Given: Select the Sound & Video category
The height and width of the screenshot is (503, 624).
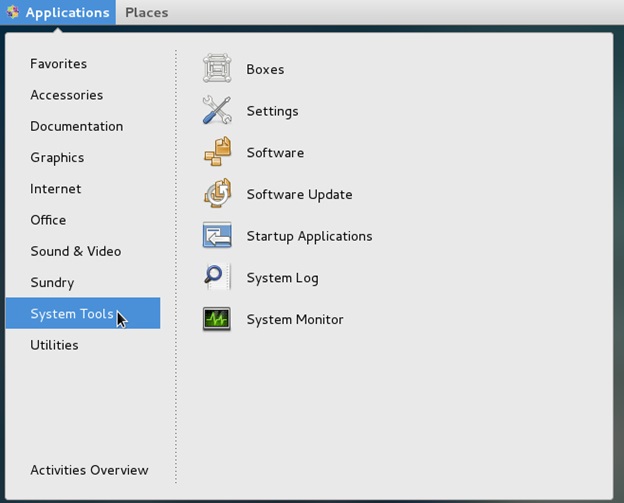Looking at the screenshot, I should 75,251.
